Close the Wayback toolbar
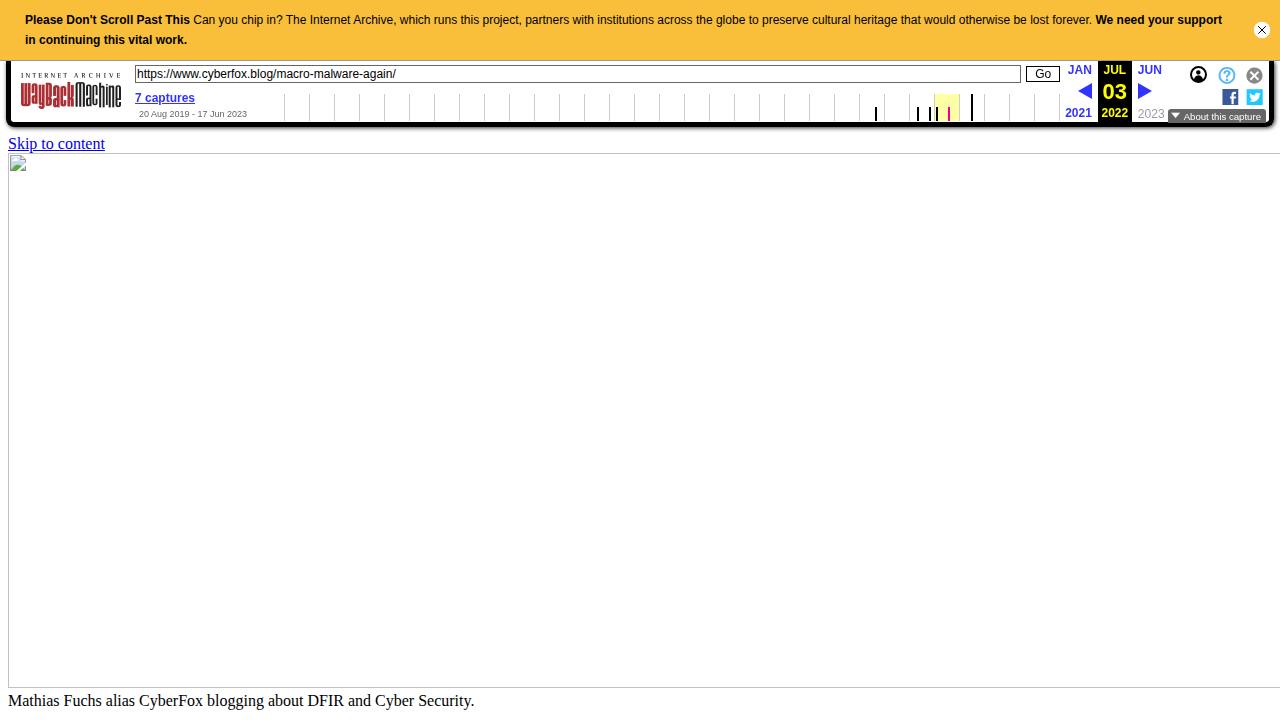 pos(1254,75)
